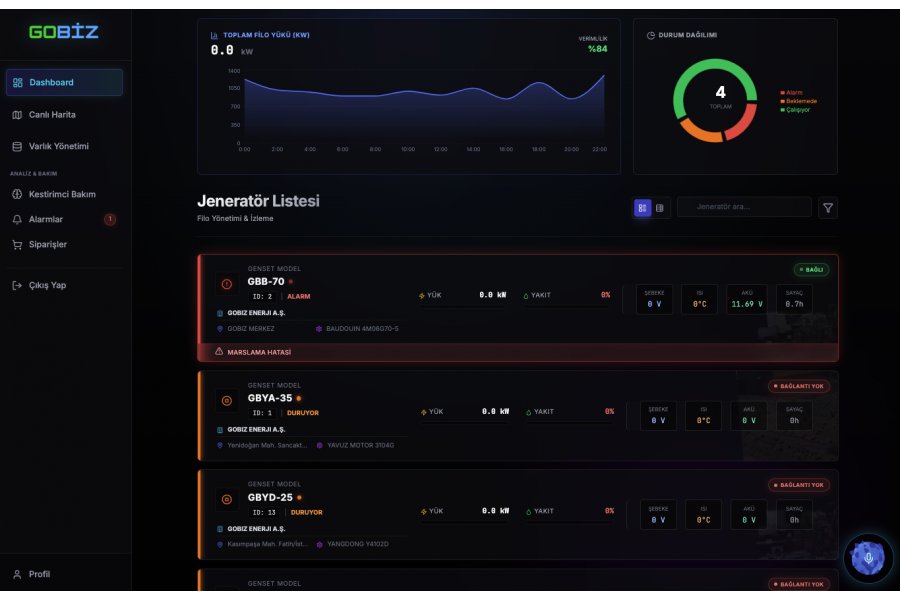Viewport: 900px width, 600px height.
Task: Click the GBB-70 alarm status icon
Action: click(x=225, y=285)
